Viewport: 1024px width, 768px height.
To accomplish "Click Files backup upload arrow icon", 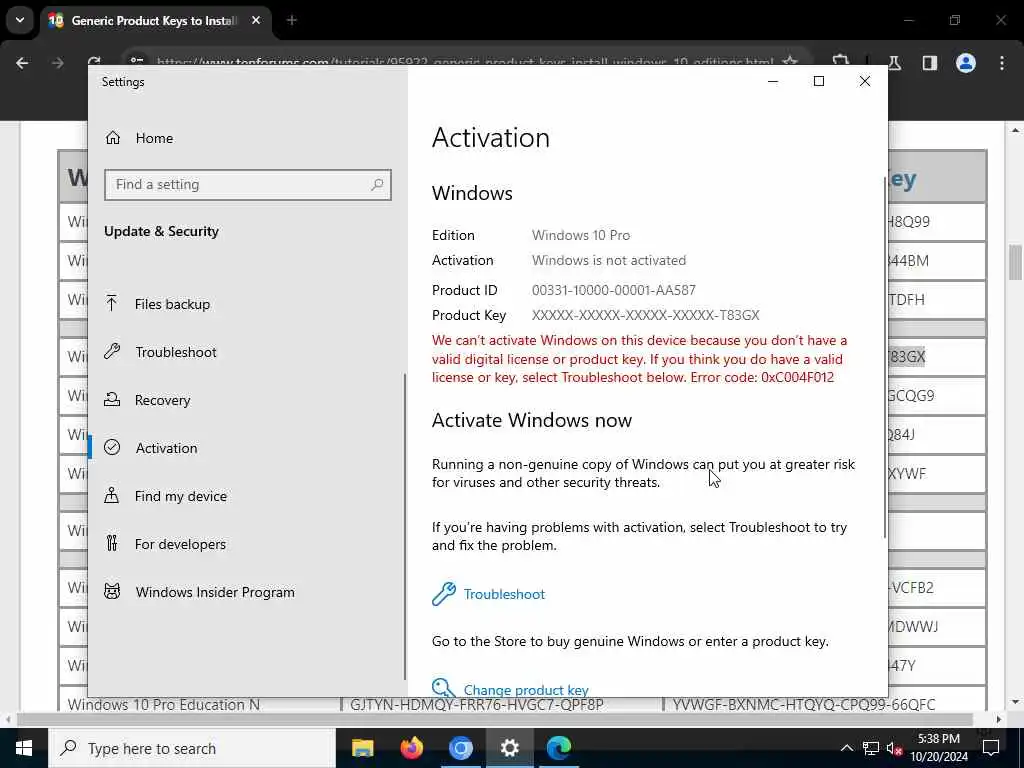I will pyautogui.click(x=112, y=303).
